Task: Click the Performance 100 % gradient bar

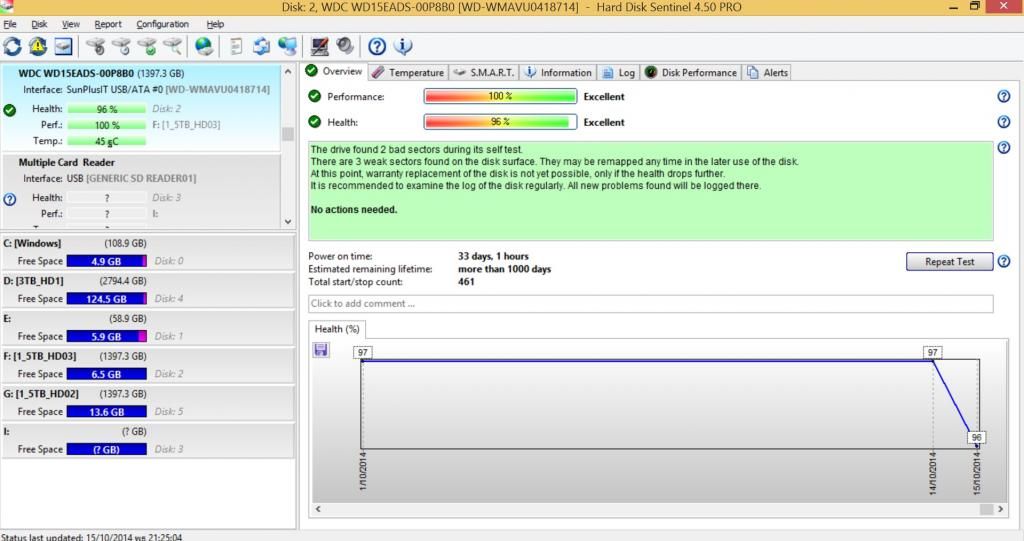Action: [x=500, y=97]
